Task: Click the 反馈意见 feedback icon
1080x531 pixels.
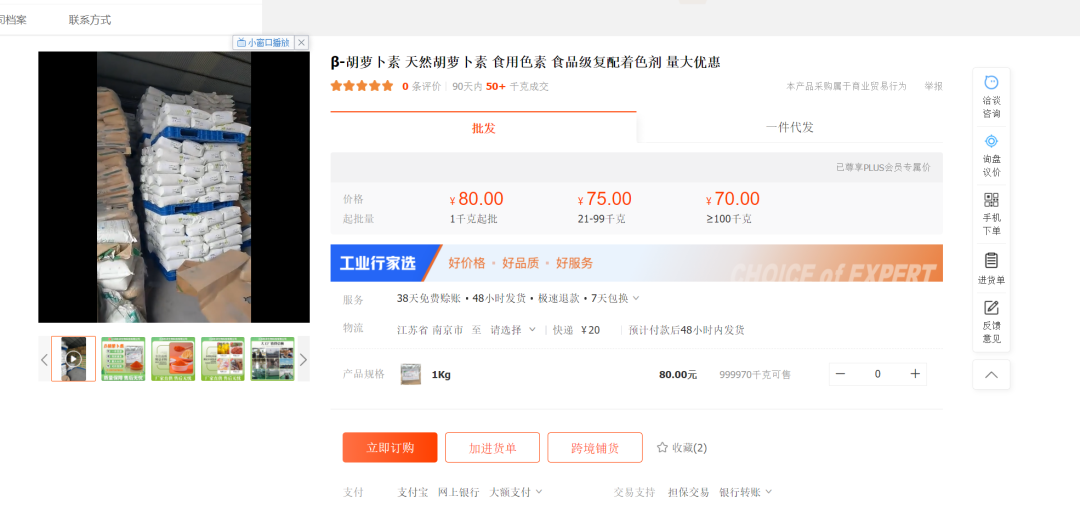Action: click(x=991, y=308)
